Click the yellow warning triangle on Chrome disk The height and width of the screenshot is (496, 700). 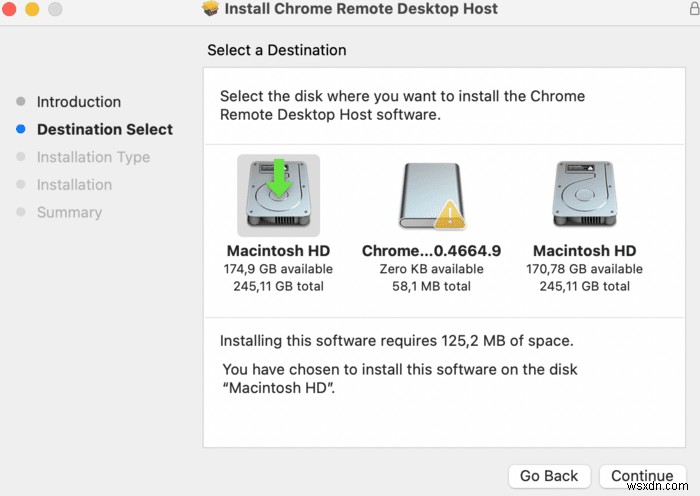pos(450,212)
